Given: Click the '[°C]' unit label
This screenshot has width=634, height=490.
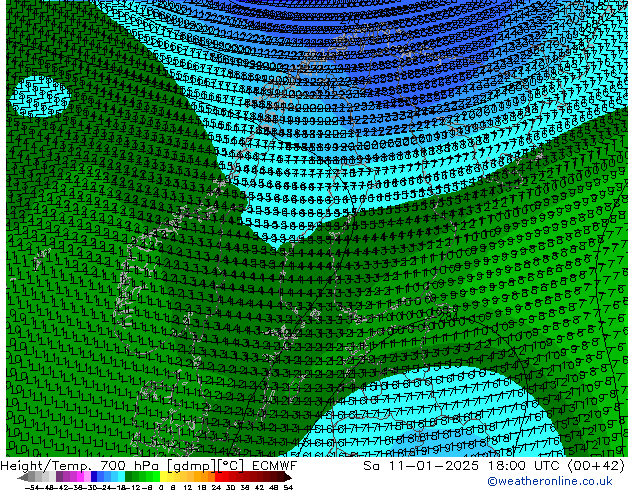Looking at the screenshot, I should point(232,466).
